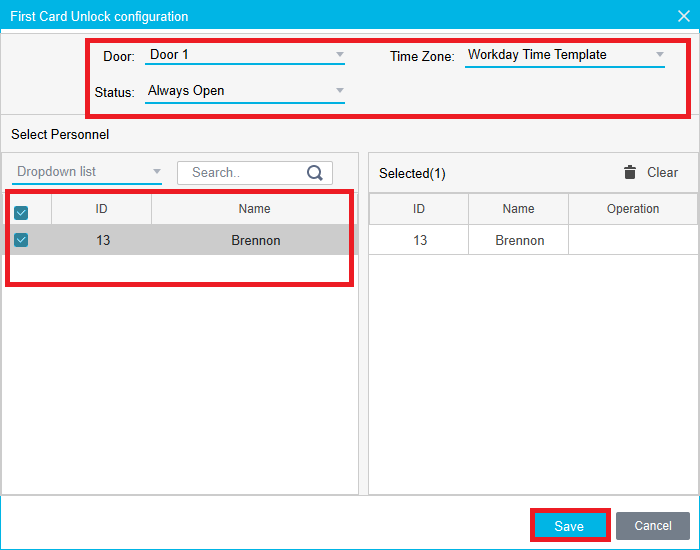This screenshot has width=700, height=550.
Task: Select the Brennon row in the left table
Action: (255, 240)
